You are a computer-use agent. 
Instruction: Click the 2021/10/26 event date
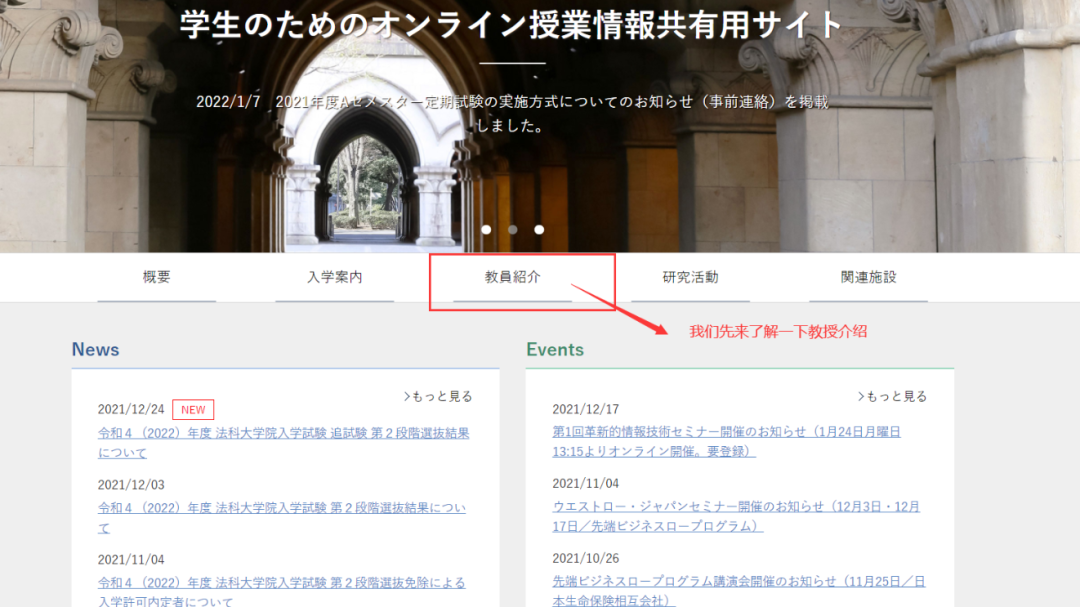coord(585,558)
